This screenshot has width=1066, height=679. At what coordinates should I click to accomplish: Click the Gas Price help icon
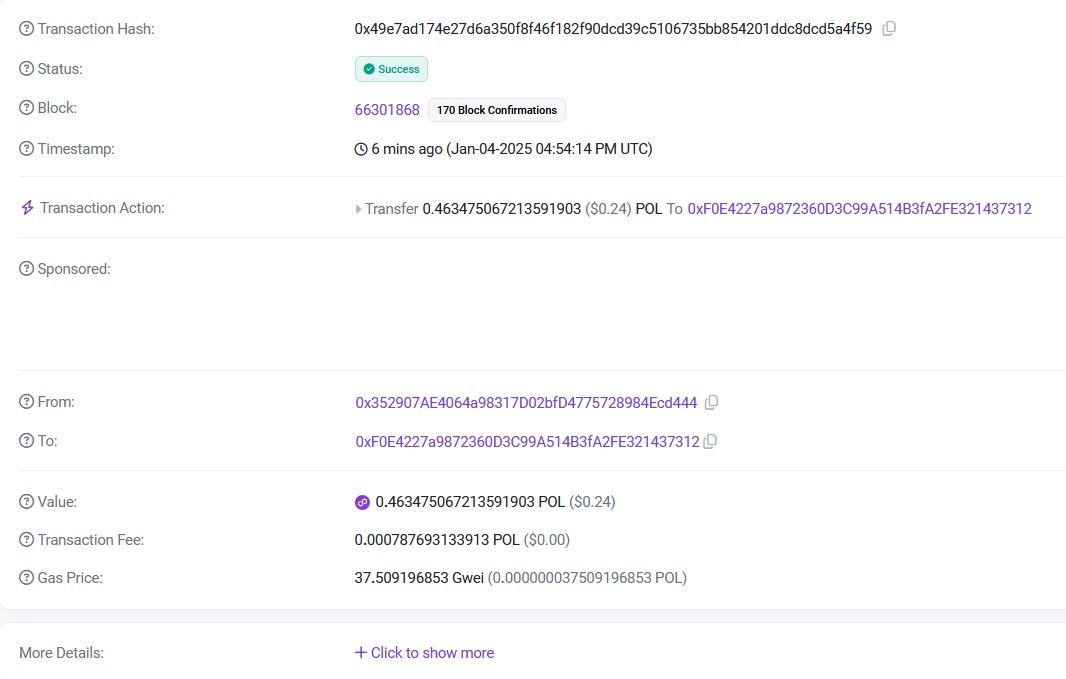(26, 578)
